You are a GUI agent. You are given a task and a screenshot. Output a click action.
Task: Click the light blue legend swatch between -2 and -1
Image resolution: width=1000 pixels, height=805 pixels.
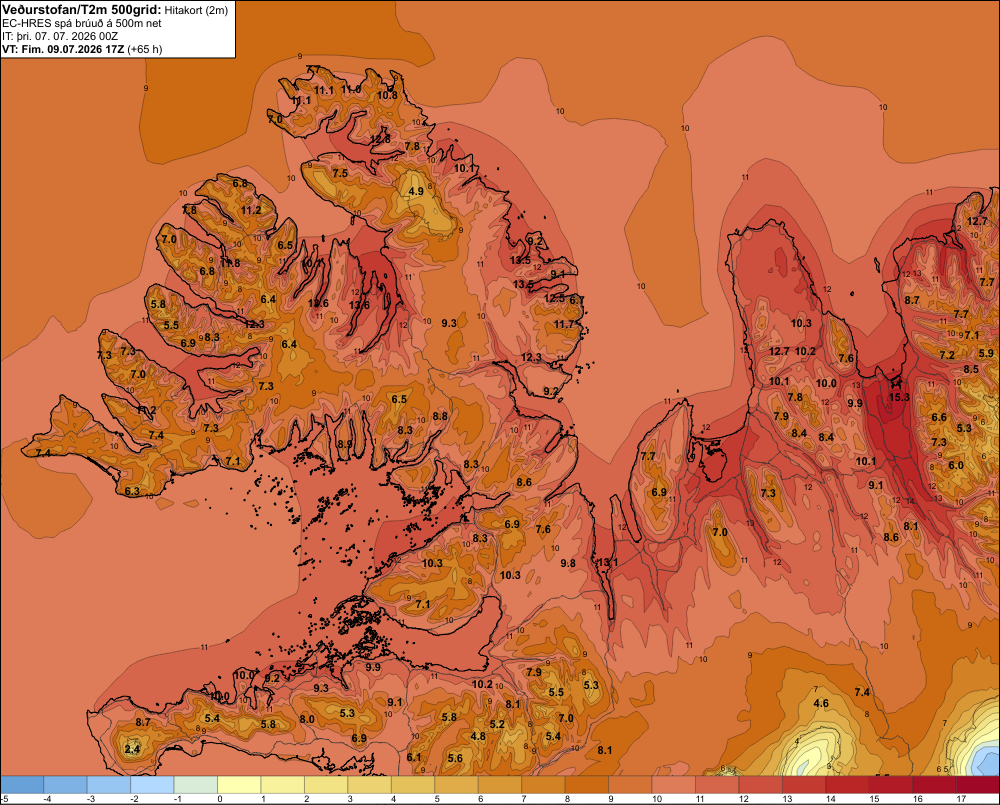point(152,785)
